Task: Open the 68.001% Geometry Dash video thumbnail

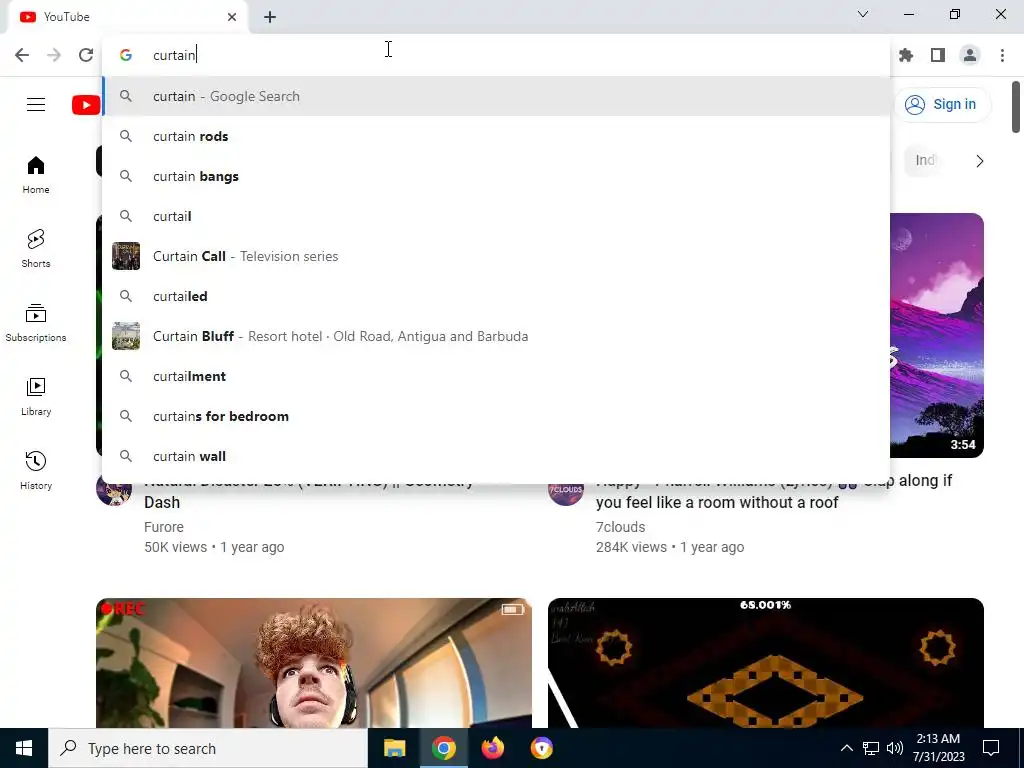Action: [x=765, y=662]
